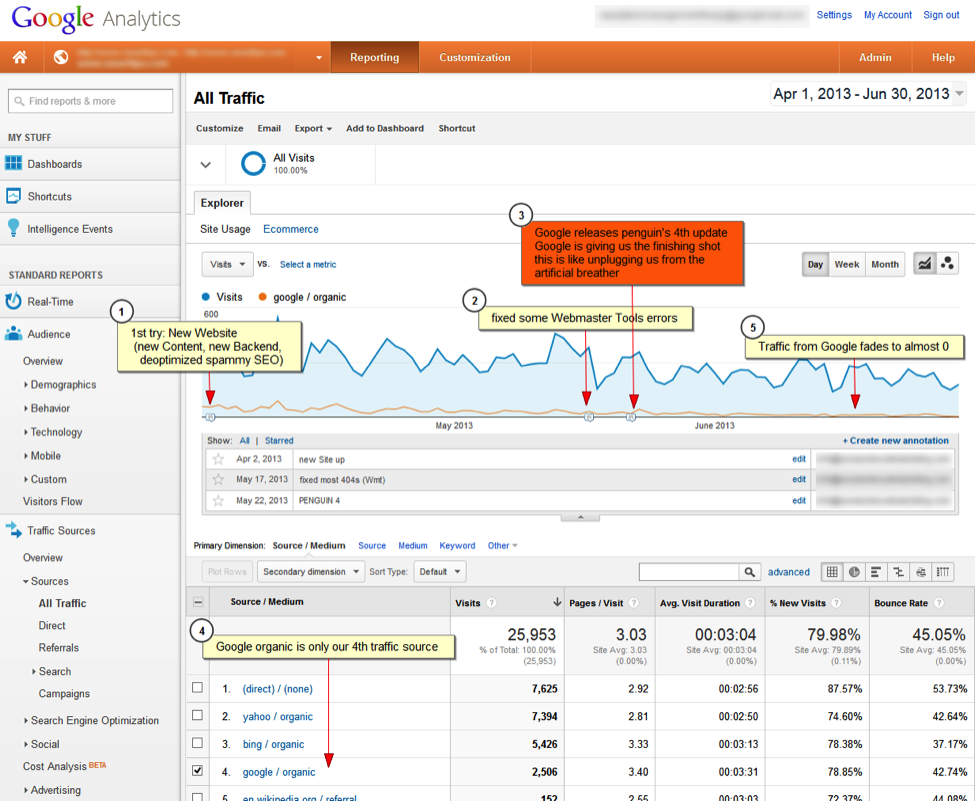The image size is (975, 802).
Task: Click the table filter search input
Action: [x=689, y=572]
